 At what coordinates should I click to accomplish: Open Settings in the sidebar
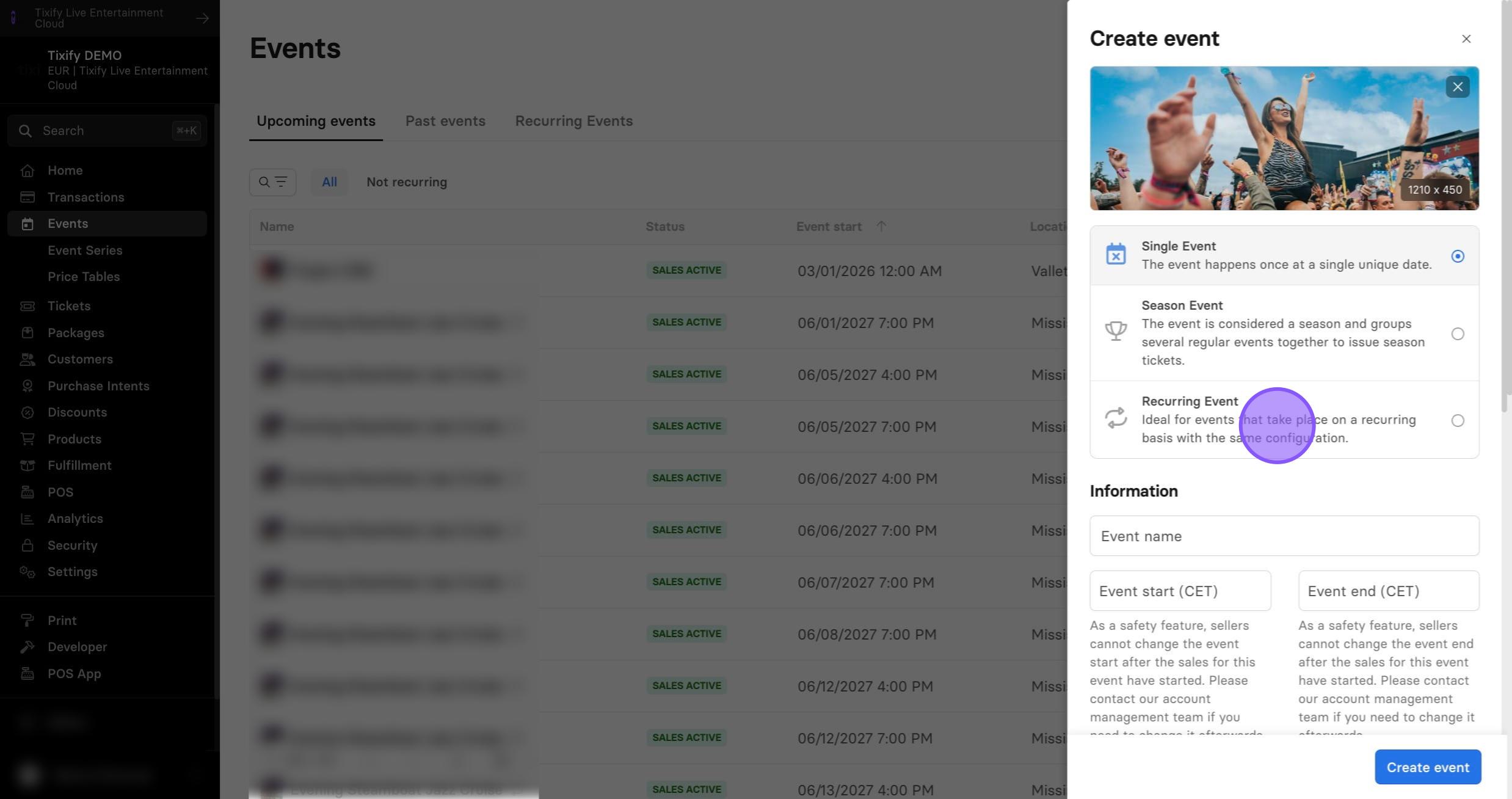[72, 572]
